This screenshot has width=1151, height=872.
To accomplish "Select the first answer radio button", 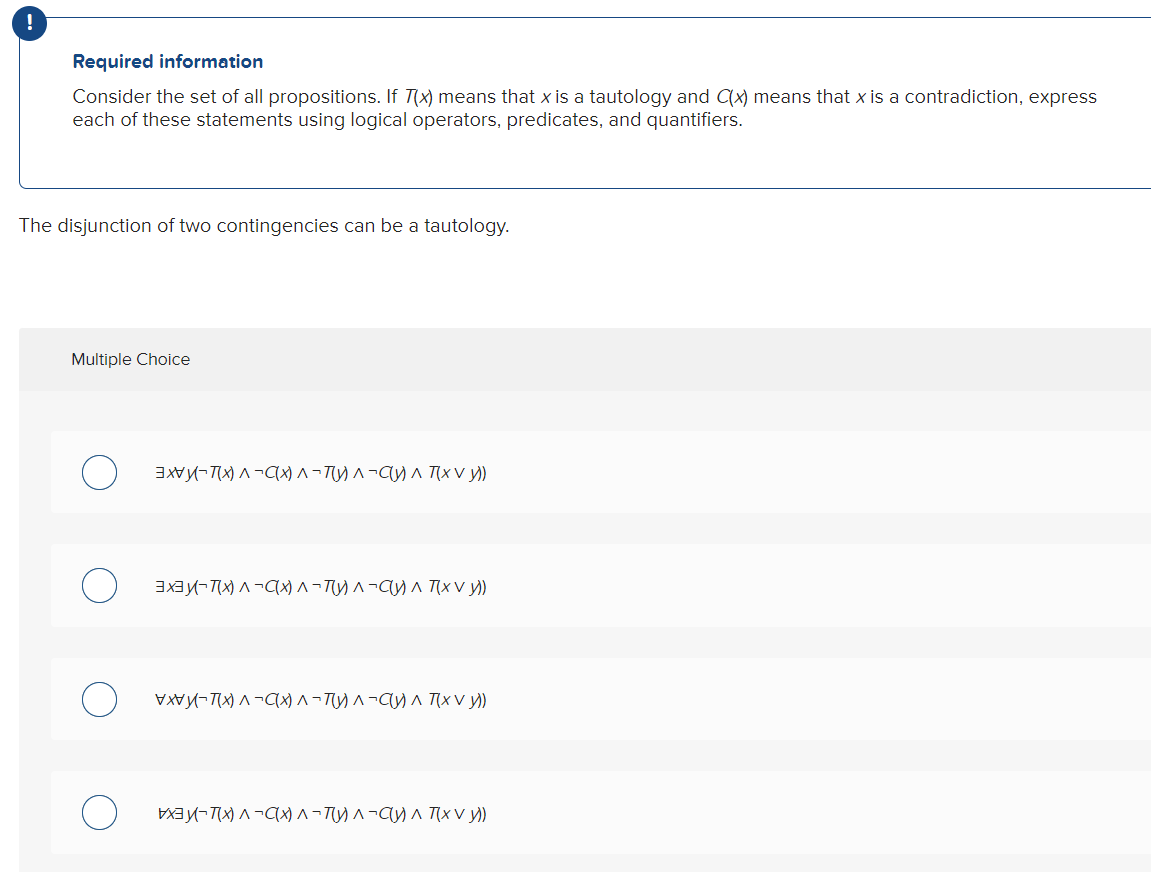I will [x=99, y=472].
